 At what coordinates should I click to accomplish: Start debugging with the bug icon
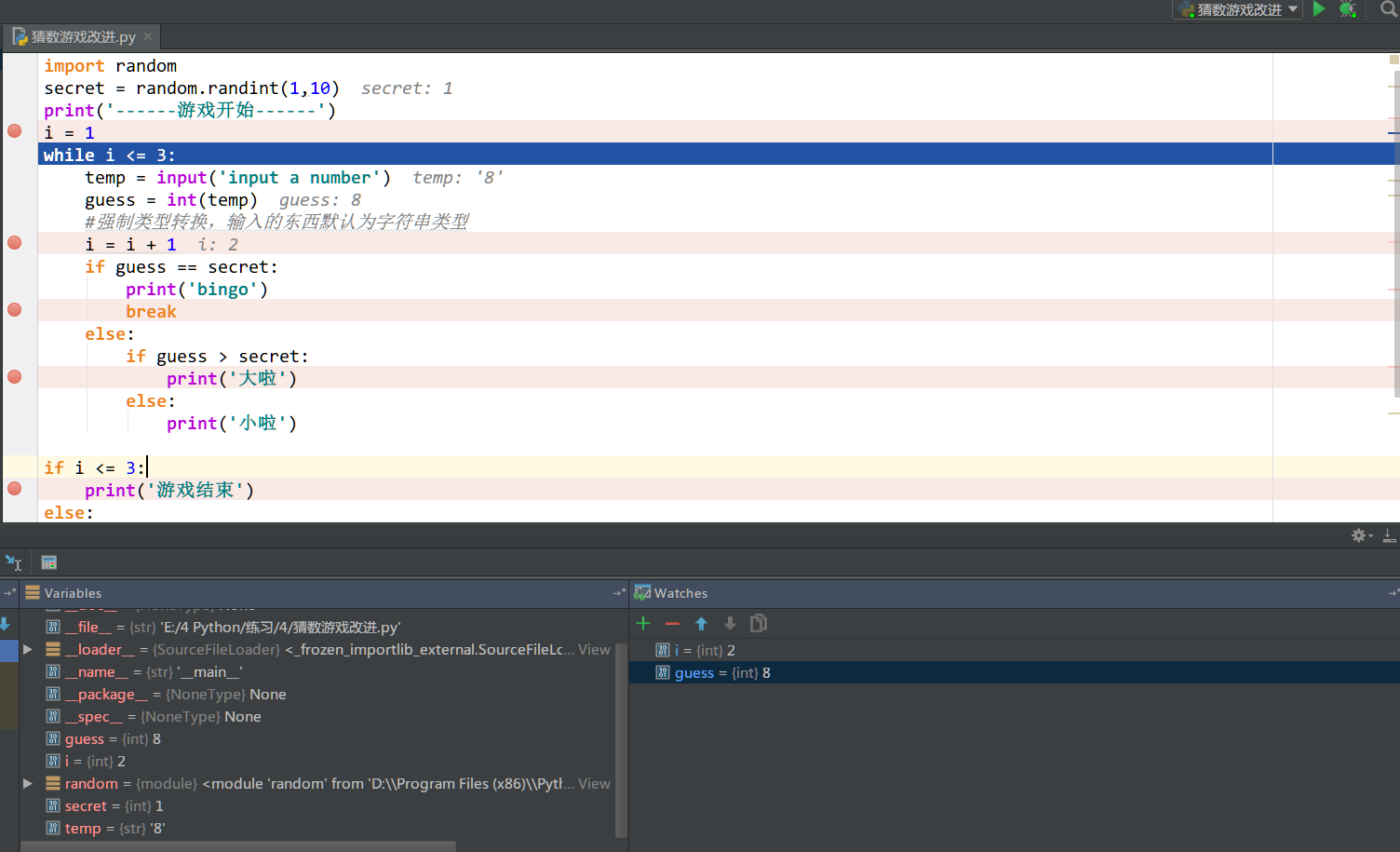pyautogui.click(x=1347, y=9)
